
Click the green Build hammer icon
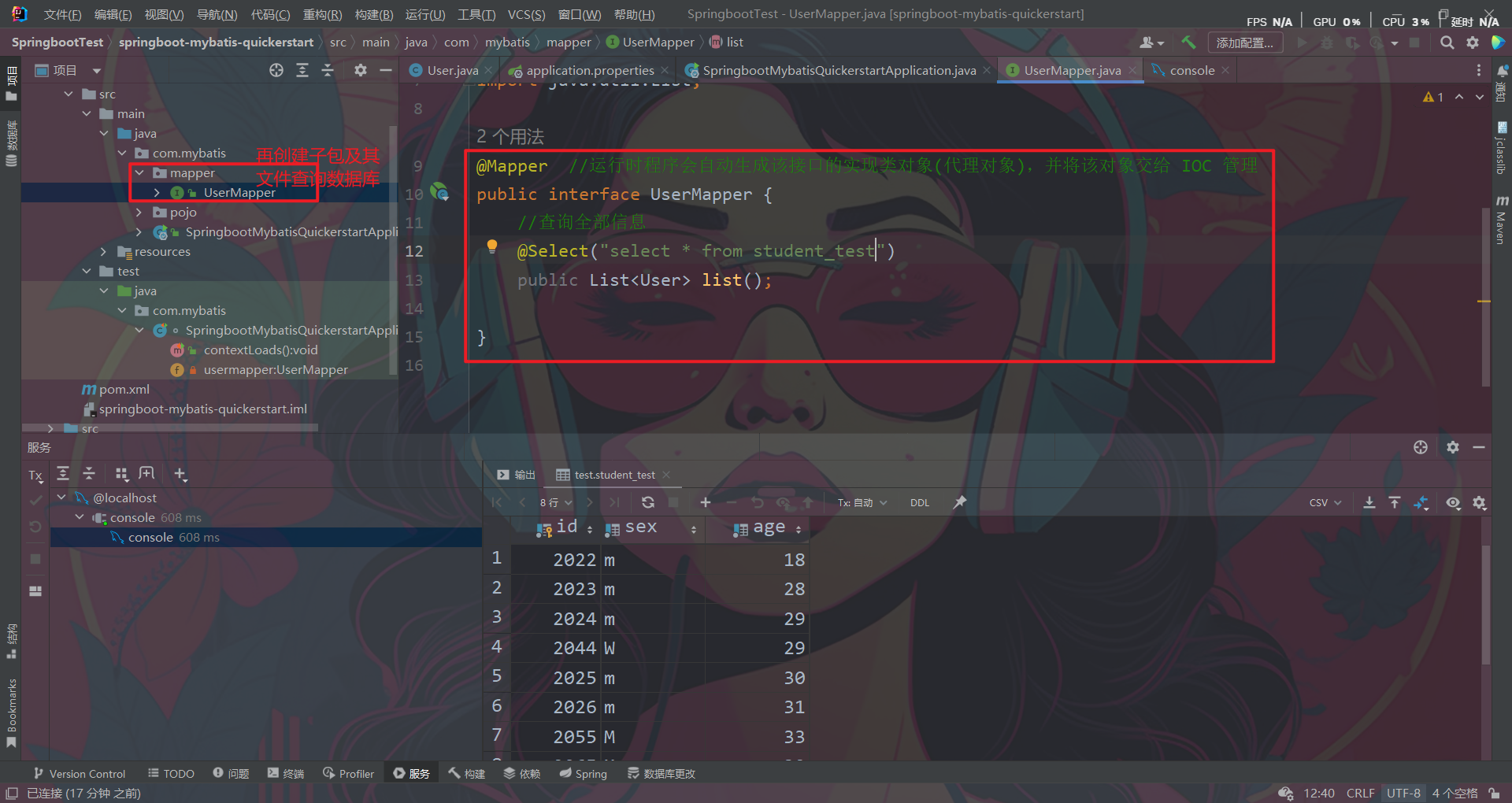1188,43
